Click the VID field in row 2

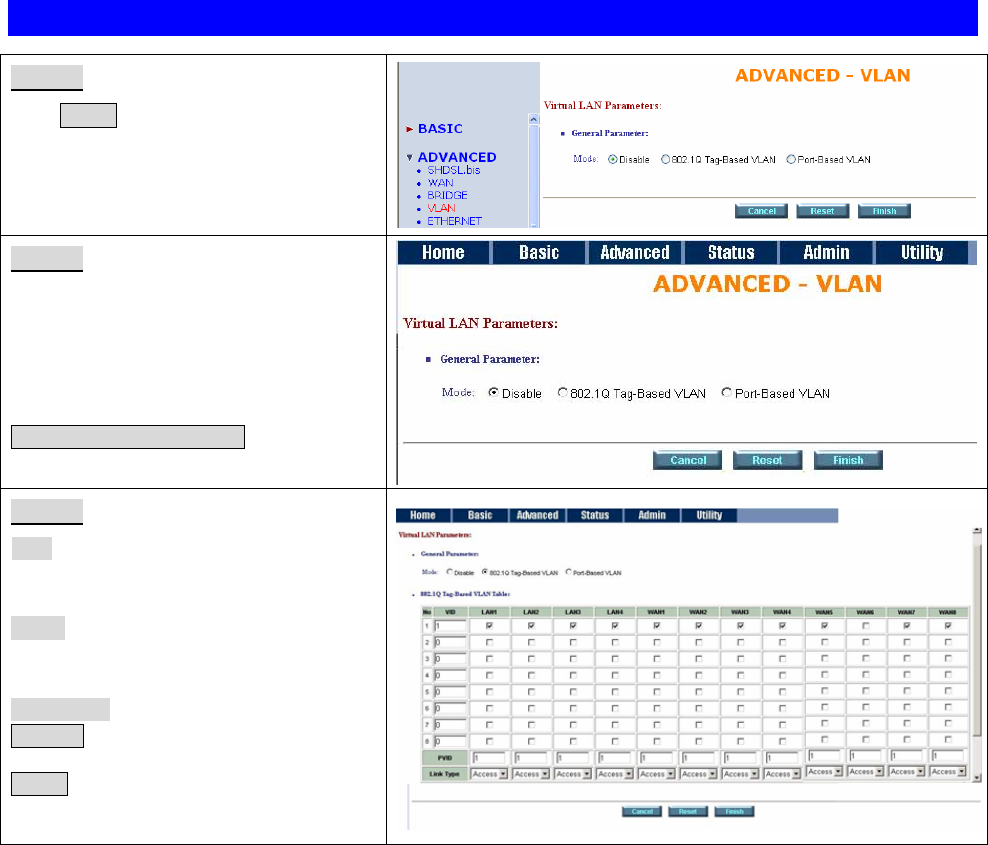(x=450, y=642)
